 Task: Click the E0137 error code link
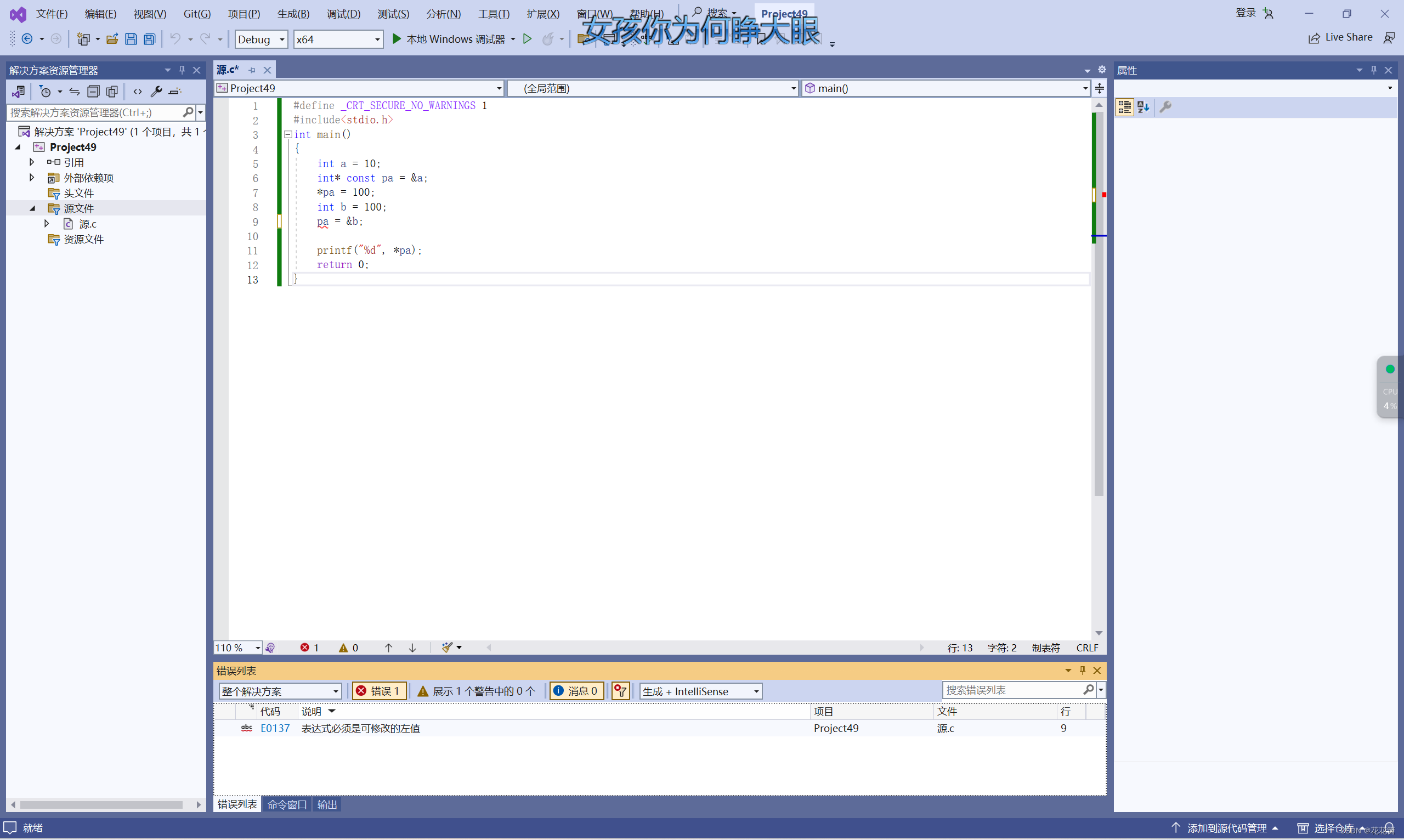click(275, 729)
